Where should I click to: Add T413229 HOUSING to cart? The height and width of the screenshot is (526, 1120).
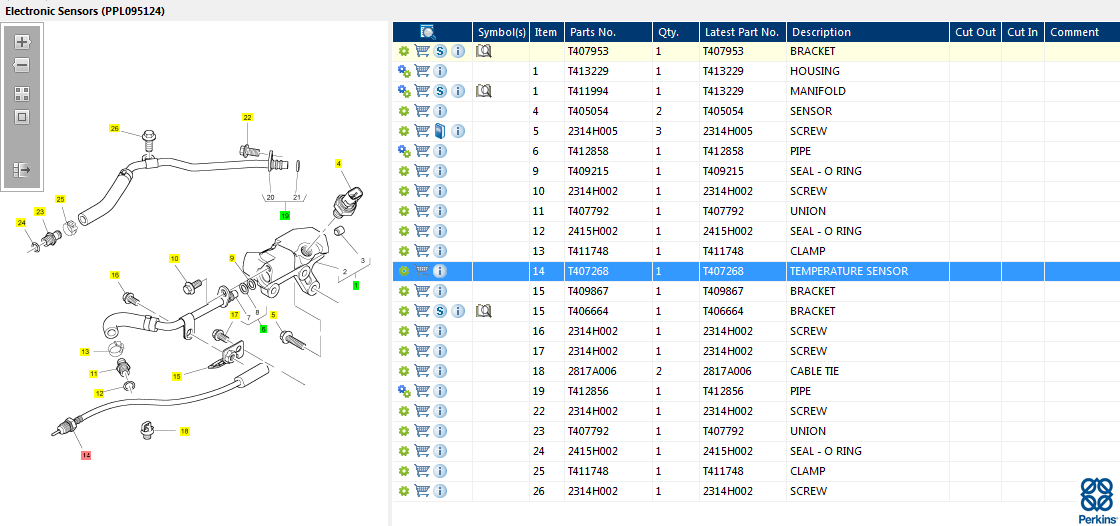tap(422, 71)
